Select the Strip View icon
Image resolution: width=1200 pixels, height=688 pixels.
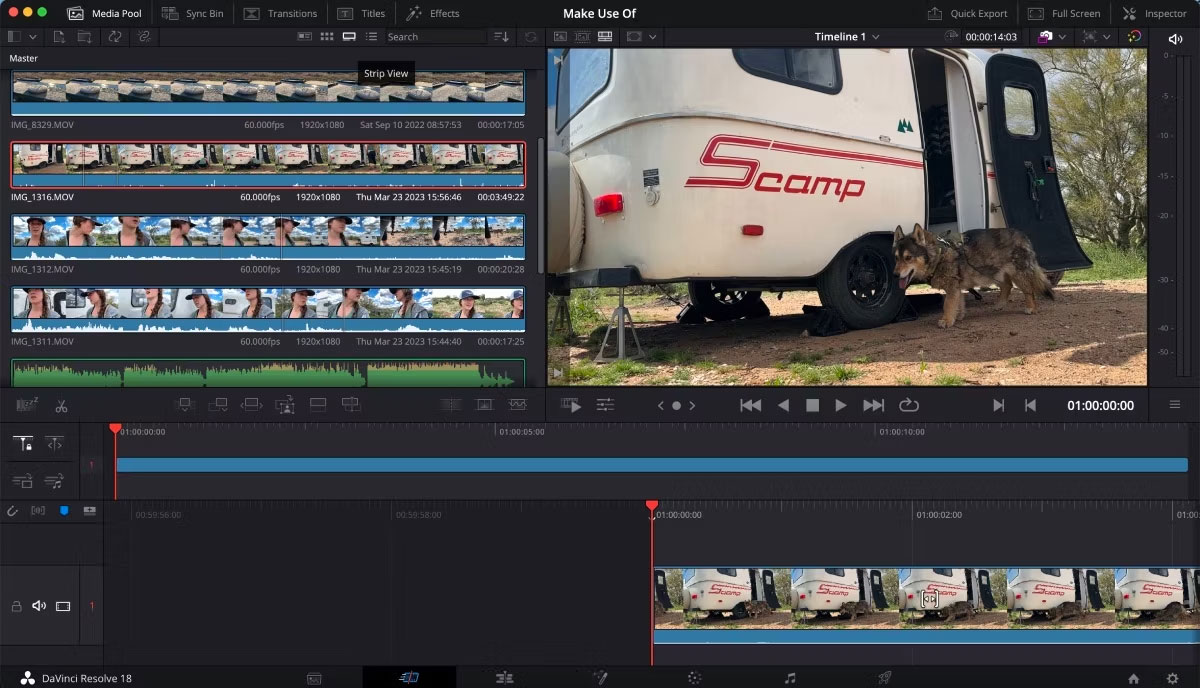point(349,37)
